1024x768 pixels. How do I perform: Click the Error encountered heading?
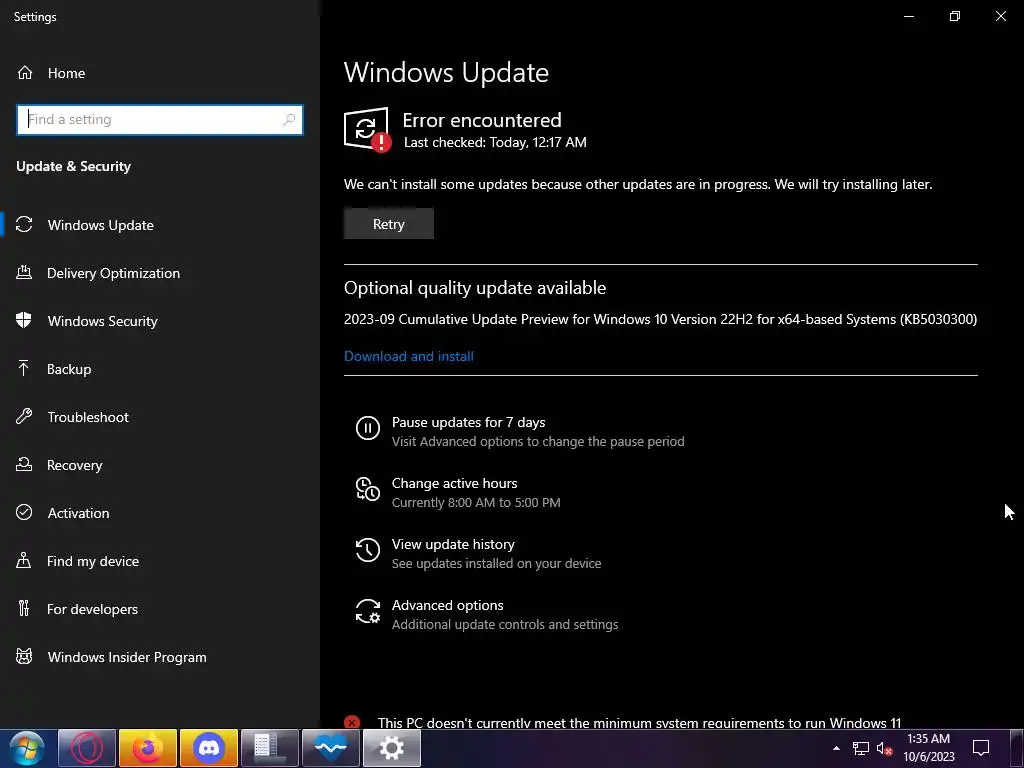(482, 120)
